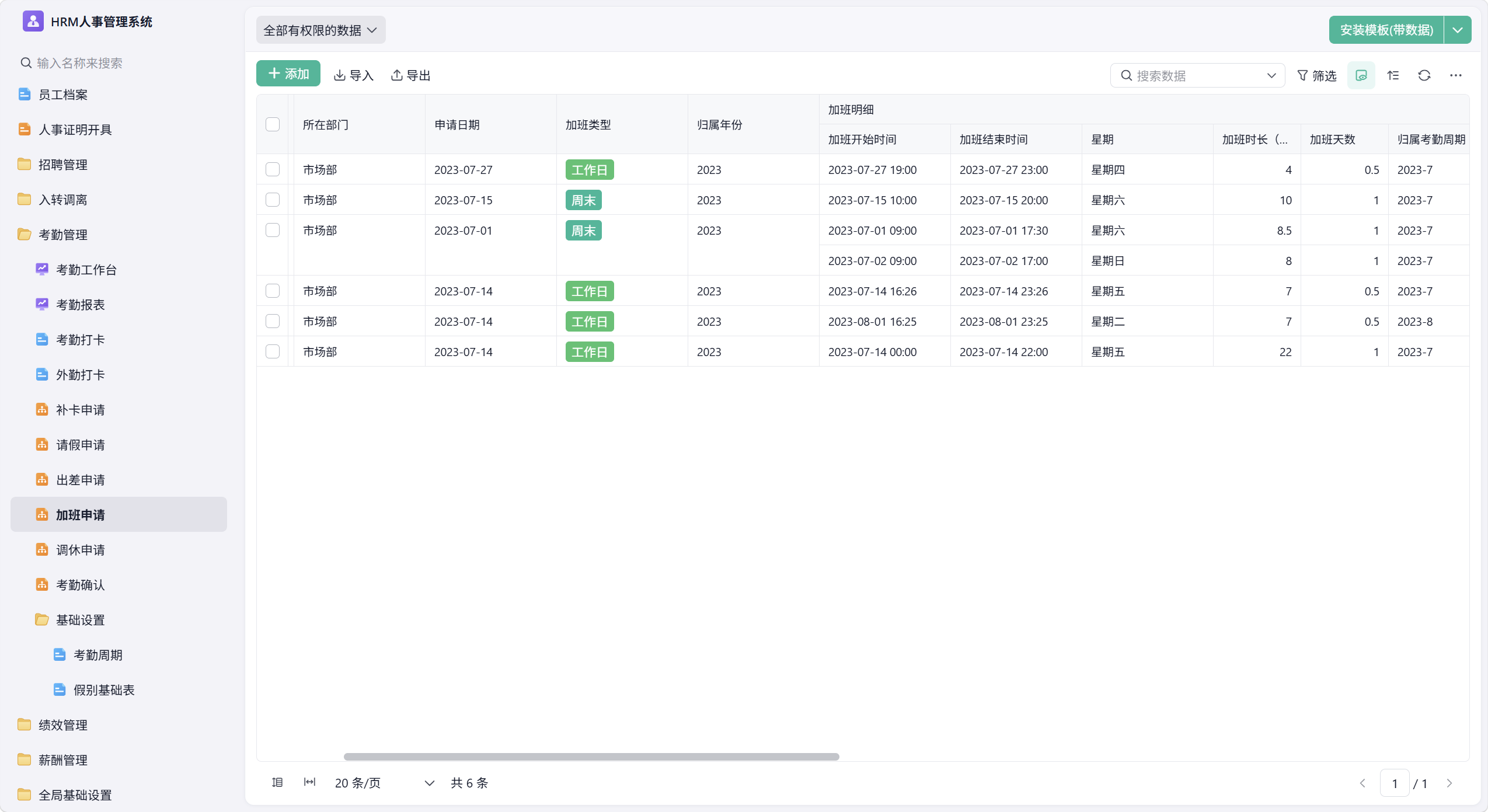Click the sidebar name search field
The height and width of the screenshot is (812, 1488).
tap(119, 63)
